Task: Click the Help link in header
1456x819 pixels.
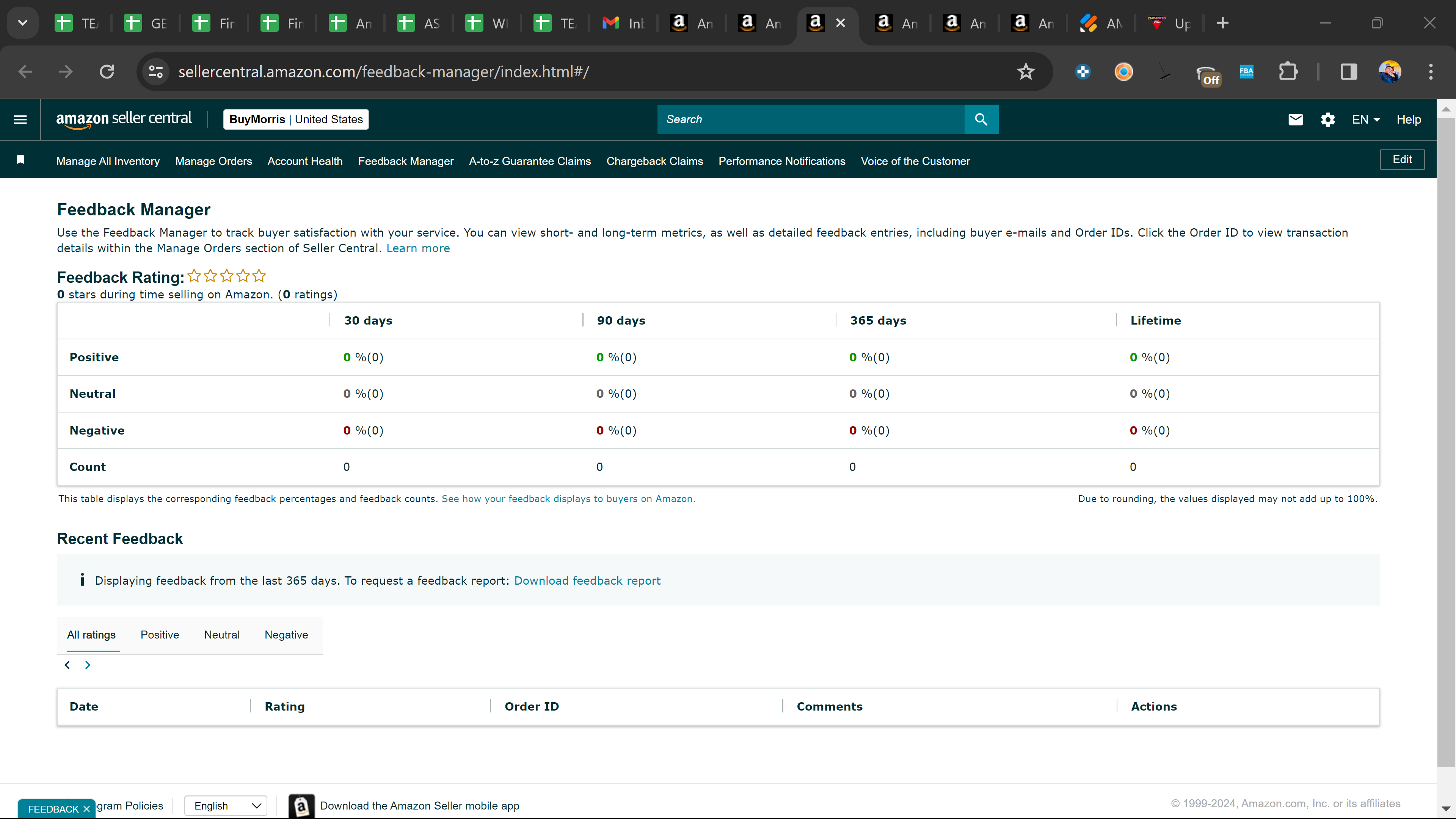Action: [1409, 119]
